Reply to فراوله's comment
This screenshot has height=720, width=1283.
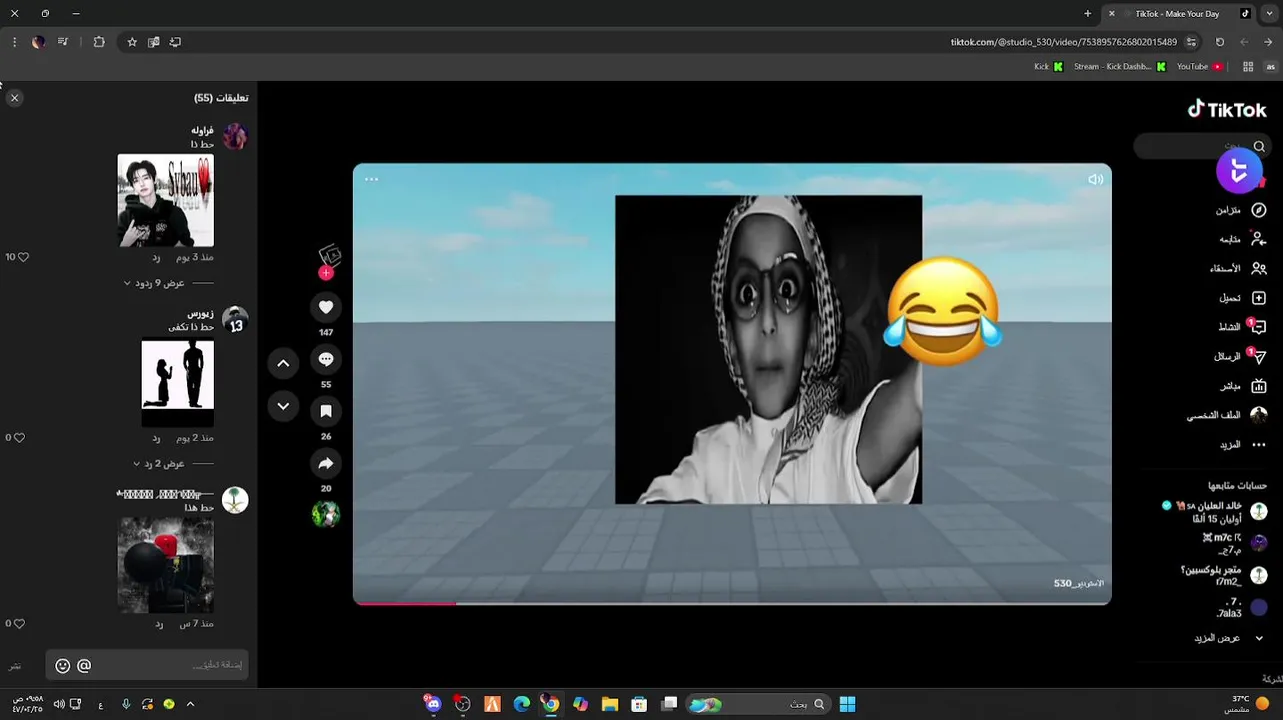(x=156, y=258)
